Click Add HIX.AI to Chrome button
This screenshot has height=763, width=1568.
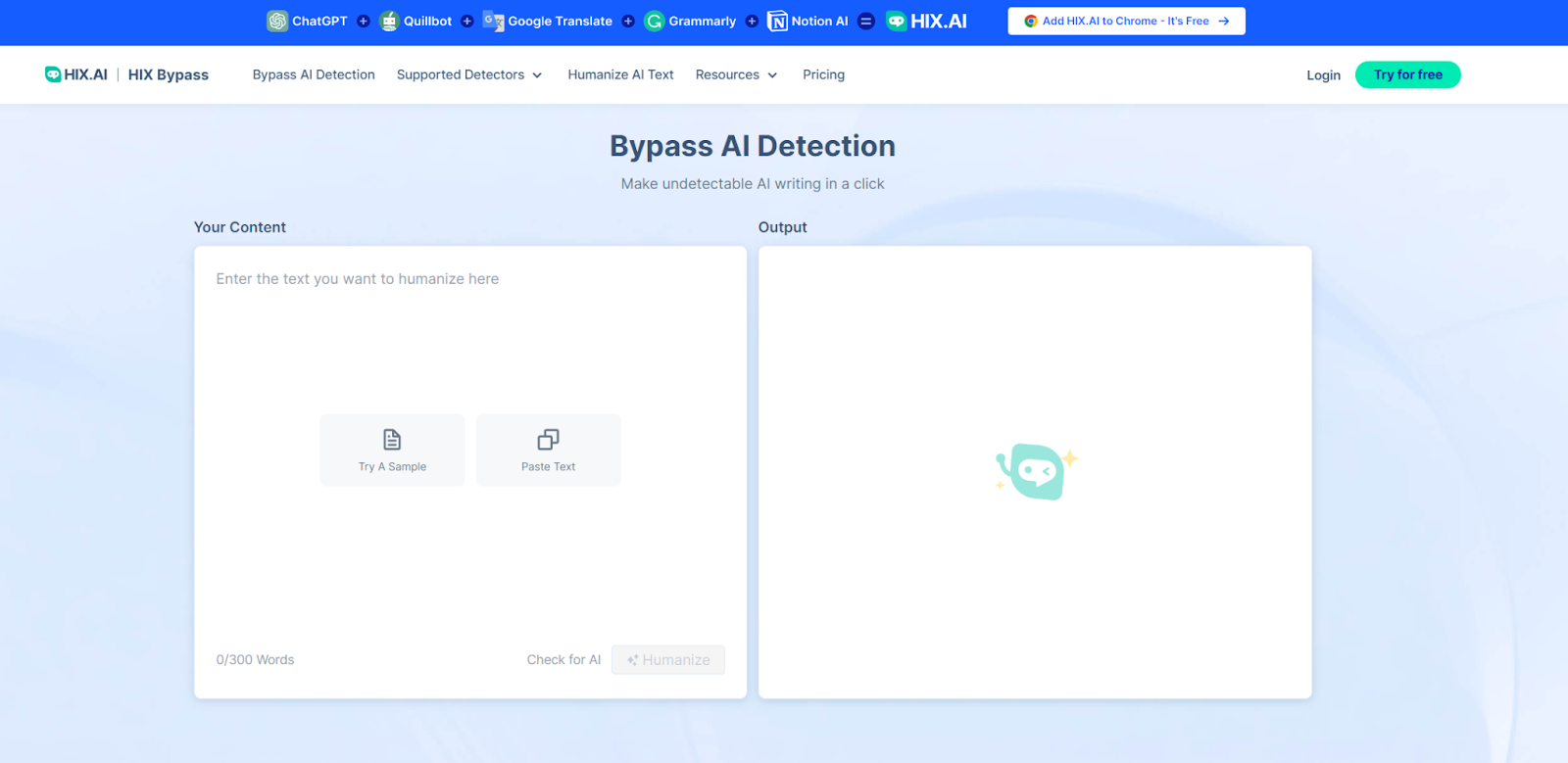click(1126, 21)
